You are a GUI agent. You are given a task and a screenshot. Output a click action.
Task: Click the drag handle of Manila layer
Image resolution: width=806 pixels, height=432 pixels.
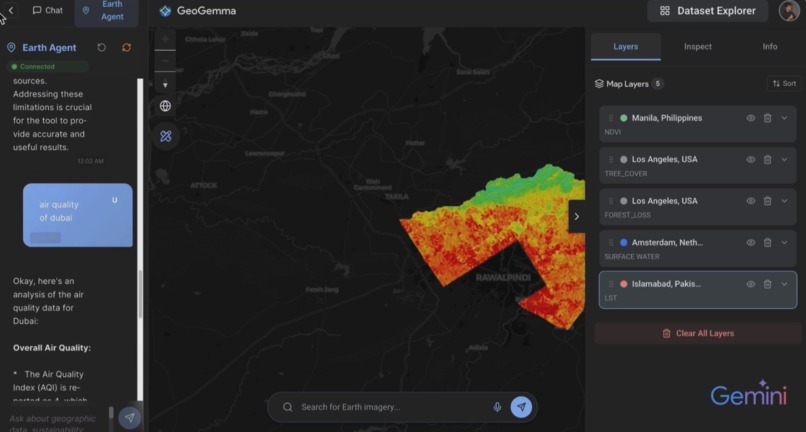click(611, 118)
